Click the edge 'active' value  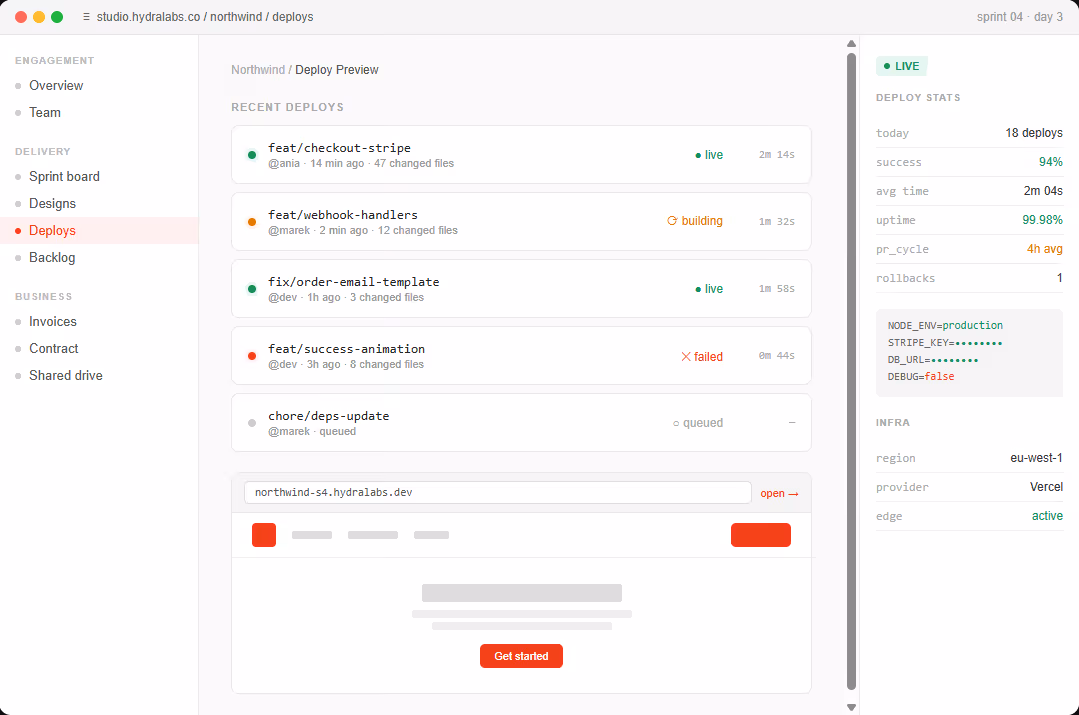click(x=1047, y=515)
